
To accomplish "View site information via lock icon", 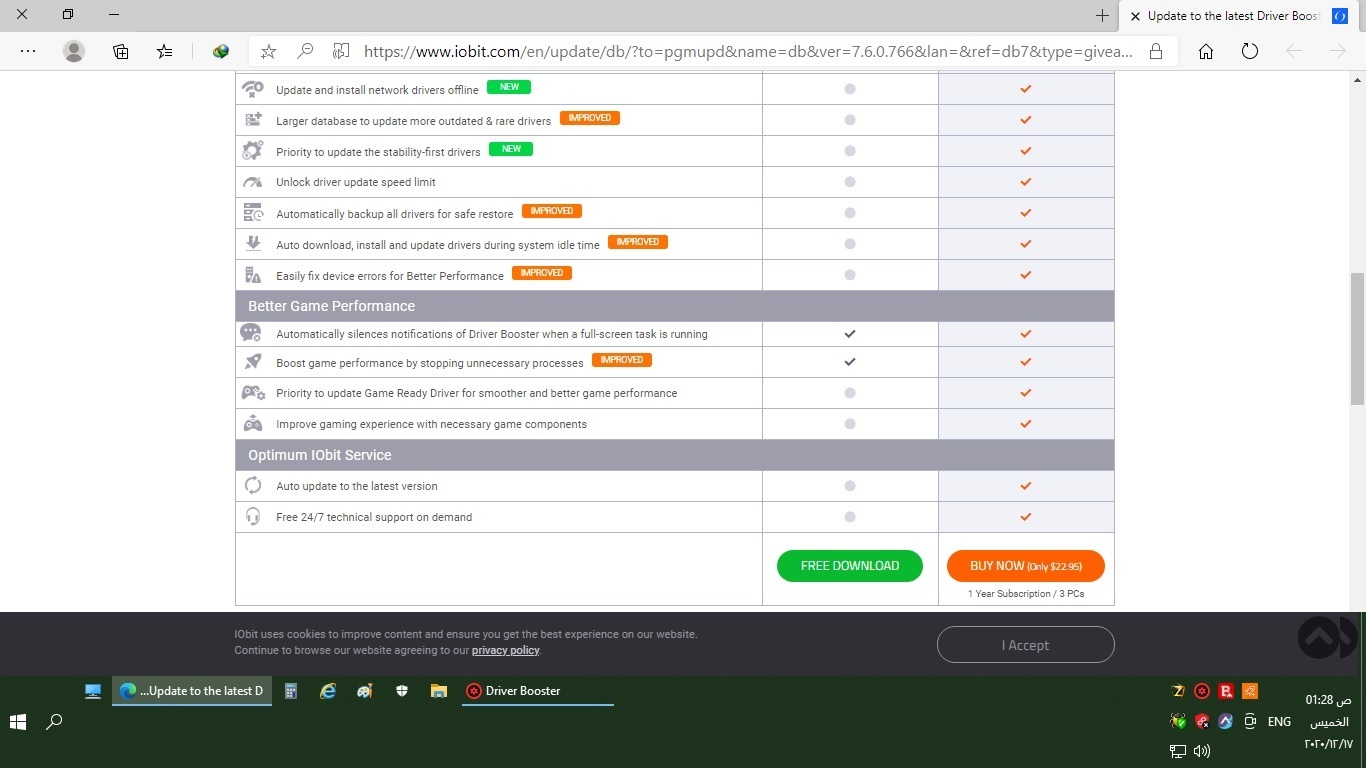I will click(1156, 51).
